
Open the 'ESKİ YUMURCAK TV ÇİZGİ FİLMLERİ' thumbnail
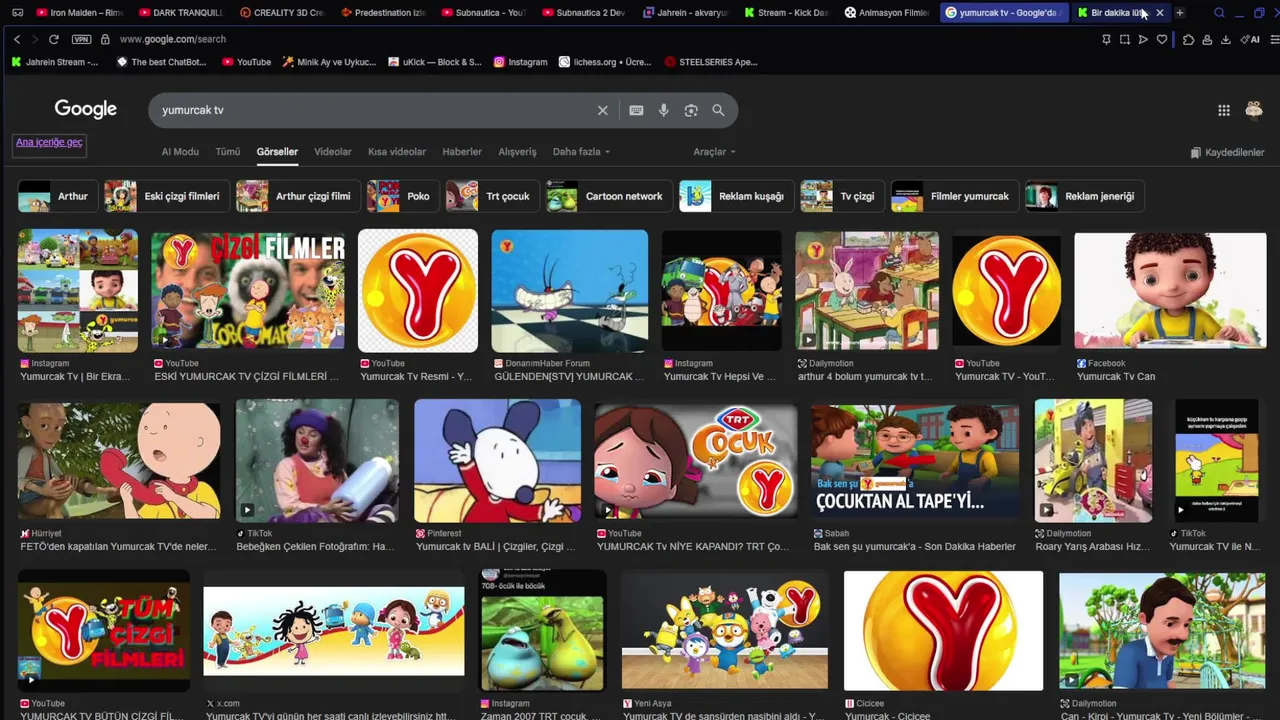click(248, 291)
